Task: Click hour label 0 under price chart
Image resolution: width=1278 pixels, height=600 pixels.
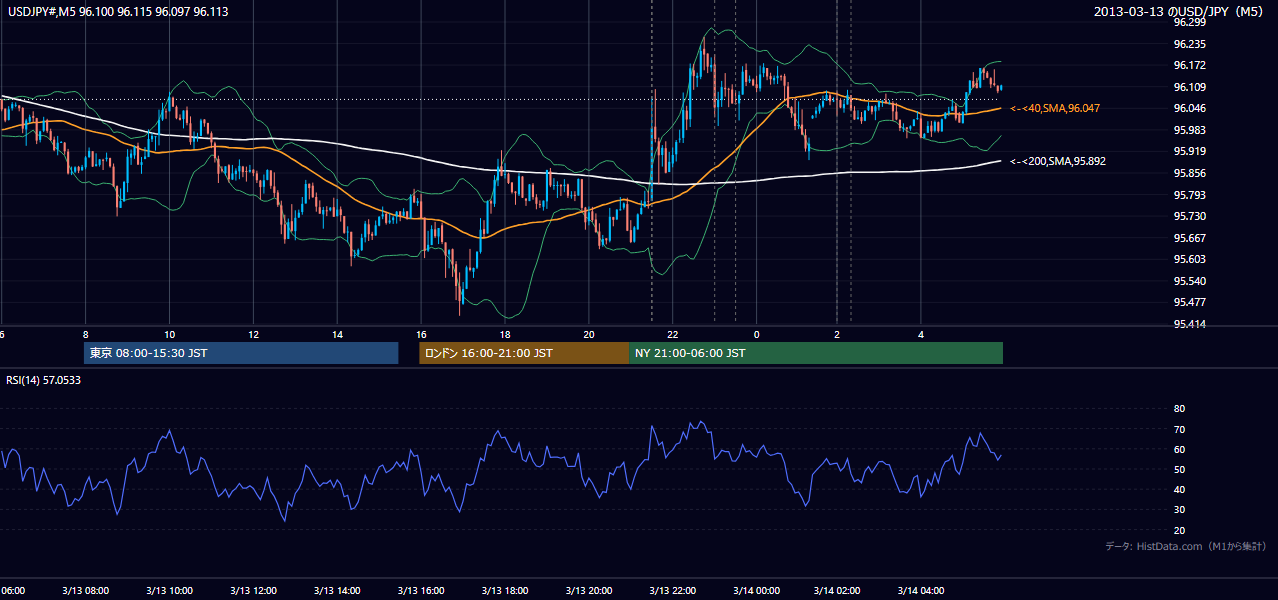Action: tap(756, 334)
